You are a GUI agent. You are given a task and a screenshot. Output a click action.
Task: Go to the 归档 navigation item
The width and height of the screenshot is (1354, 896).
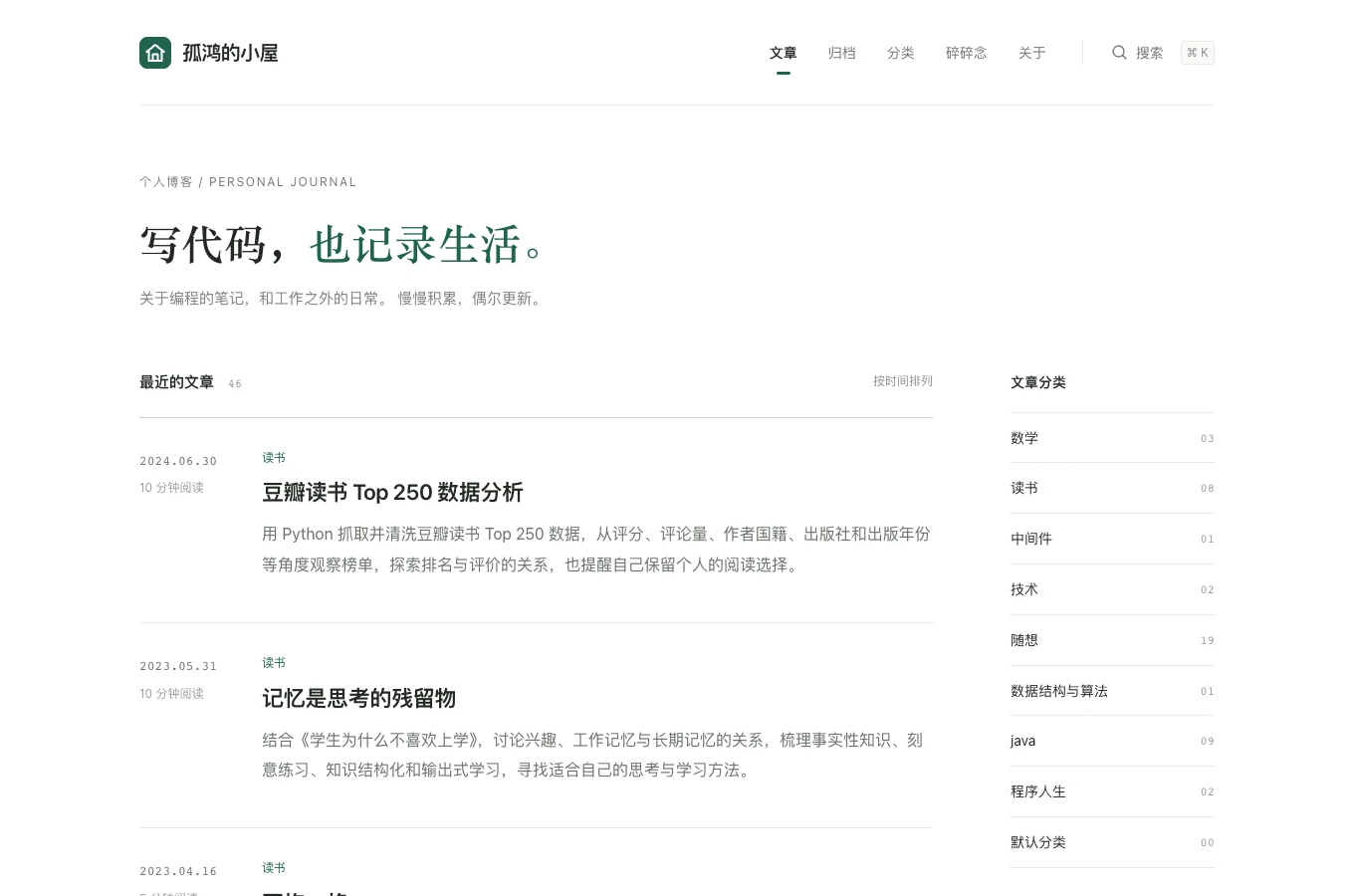tap(842, 53)
